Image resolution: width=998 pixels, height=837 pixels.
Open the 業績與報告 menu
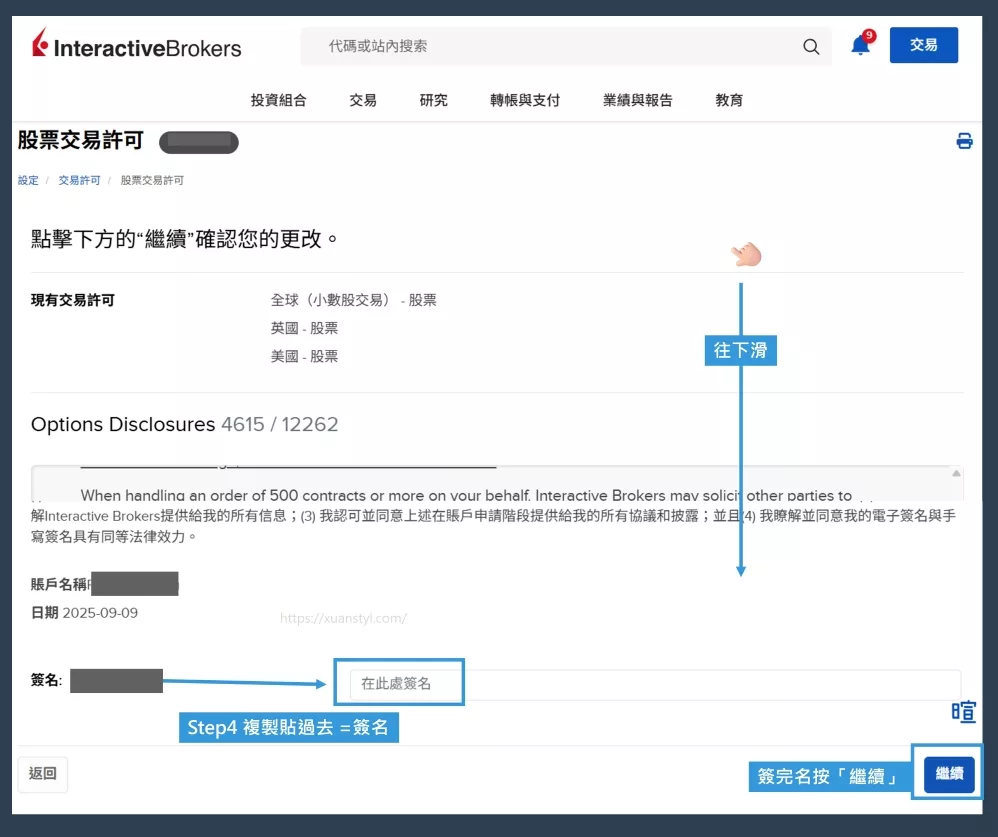(x=637, y=100)
